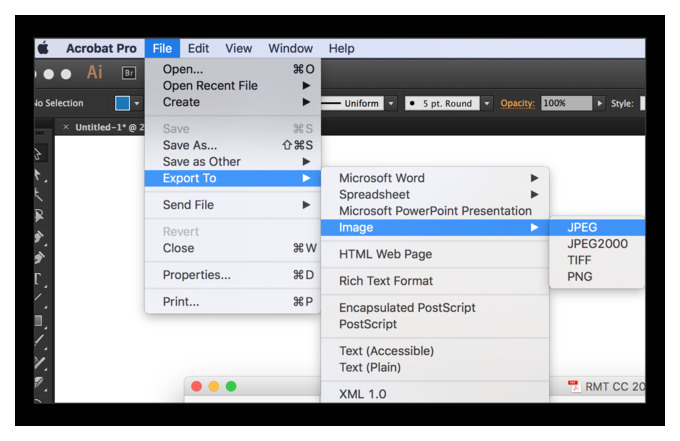Viewport: 680px width, 441px height.
Task: Open the fill color dropdown arrow
Action: point(137,103)
